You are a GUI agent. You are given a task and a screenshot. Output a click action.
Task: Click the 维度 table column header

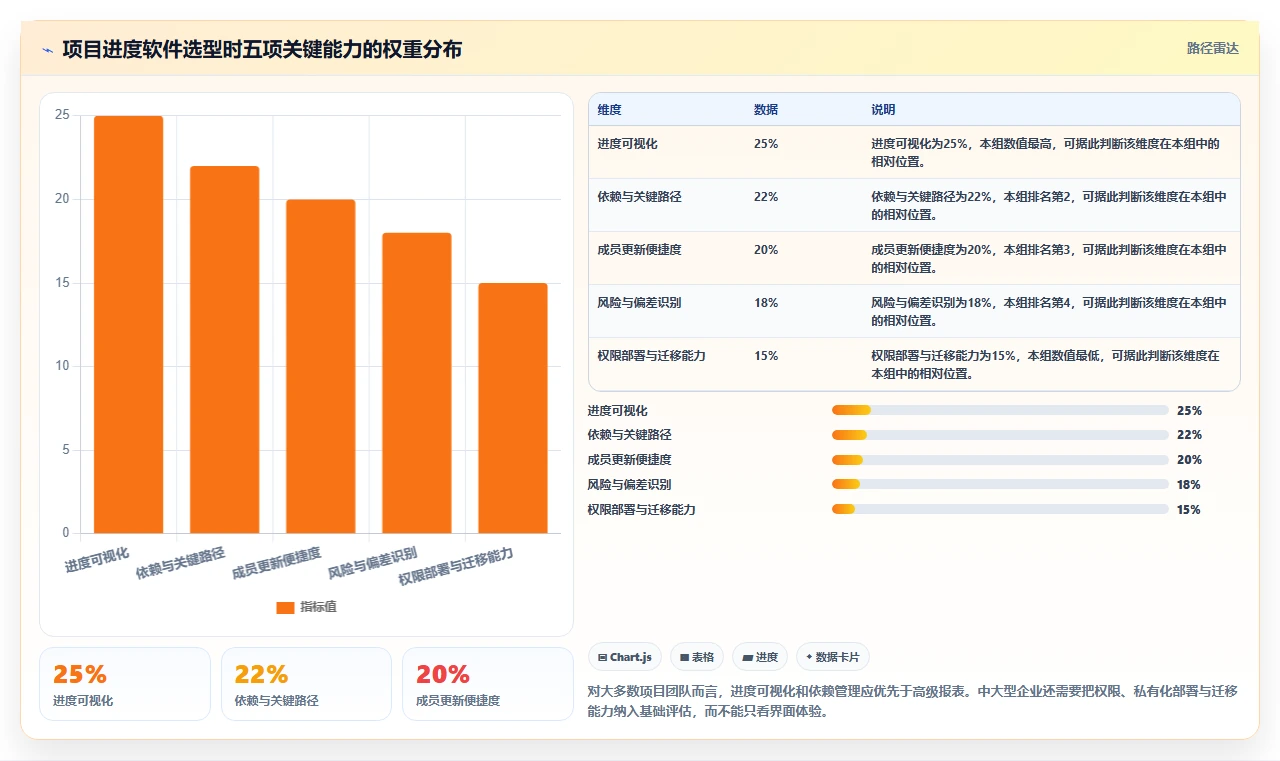coord(609,110)
